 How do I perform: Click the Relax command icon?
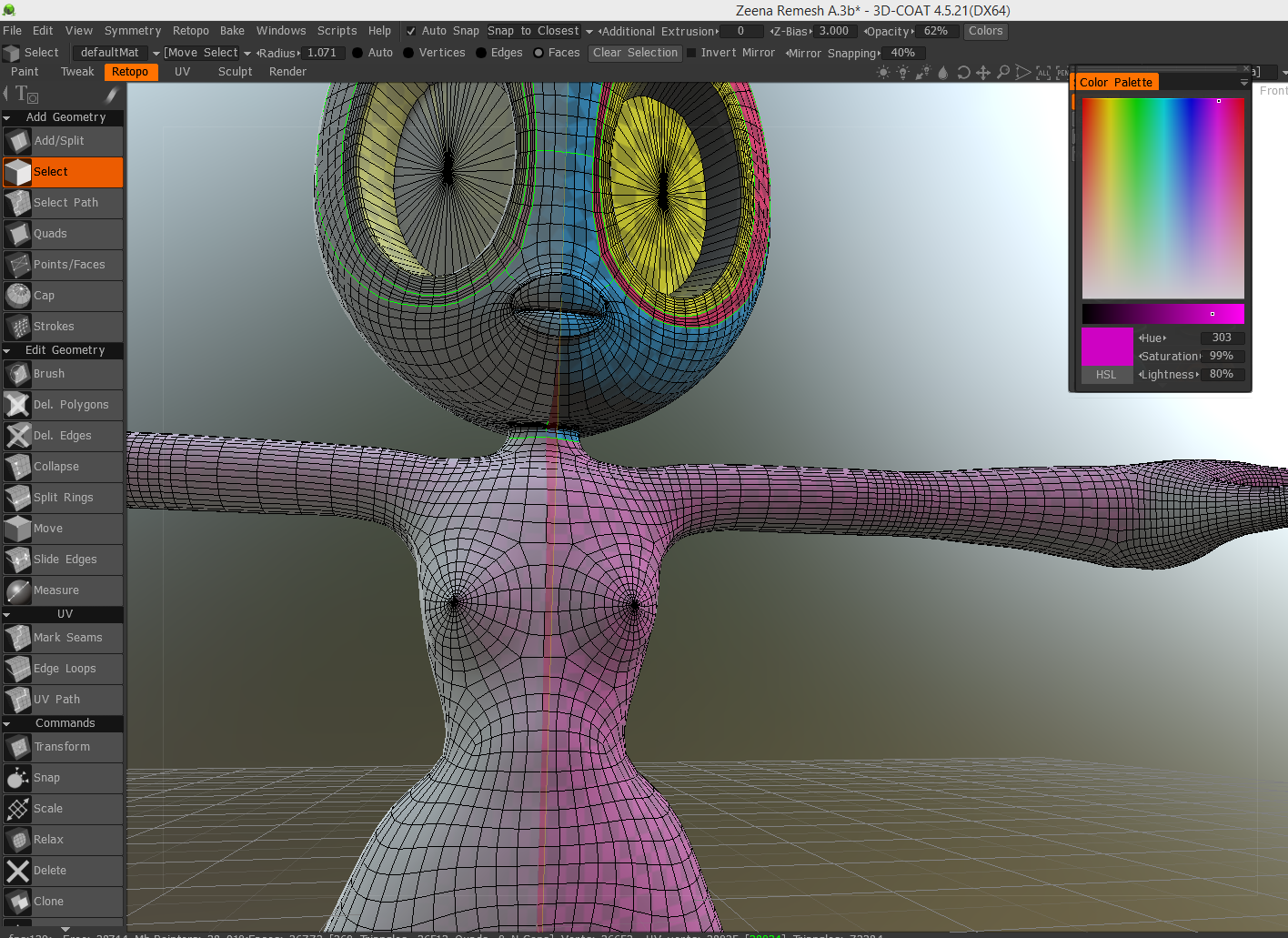tap(18, 840)
